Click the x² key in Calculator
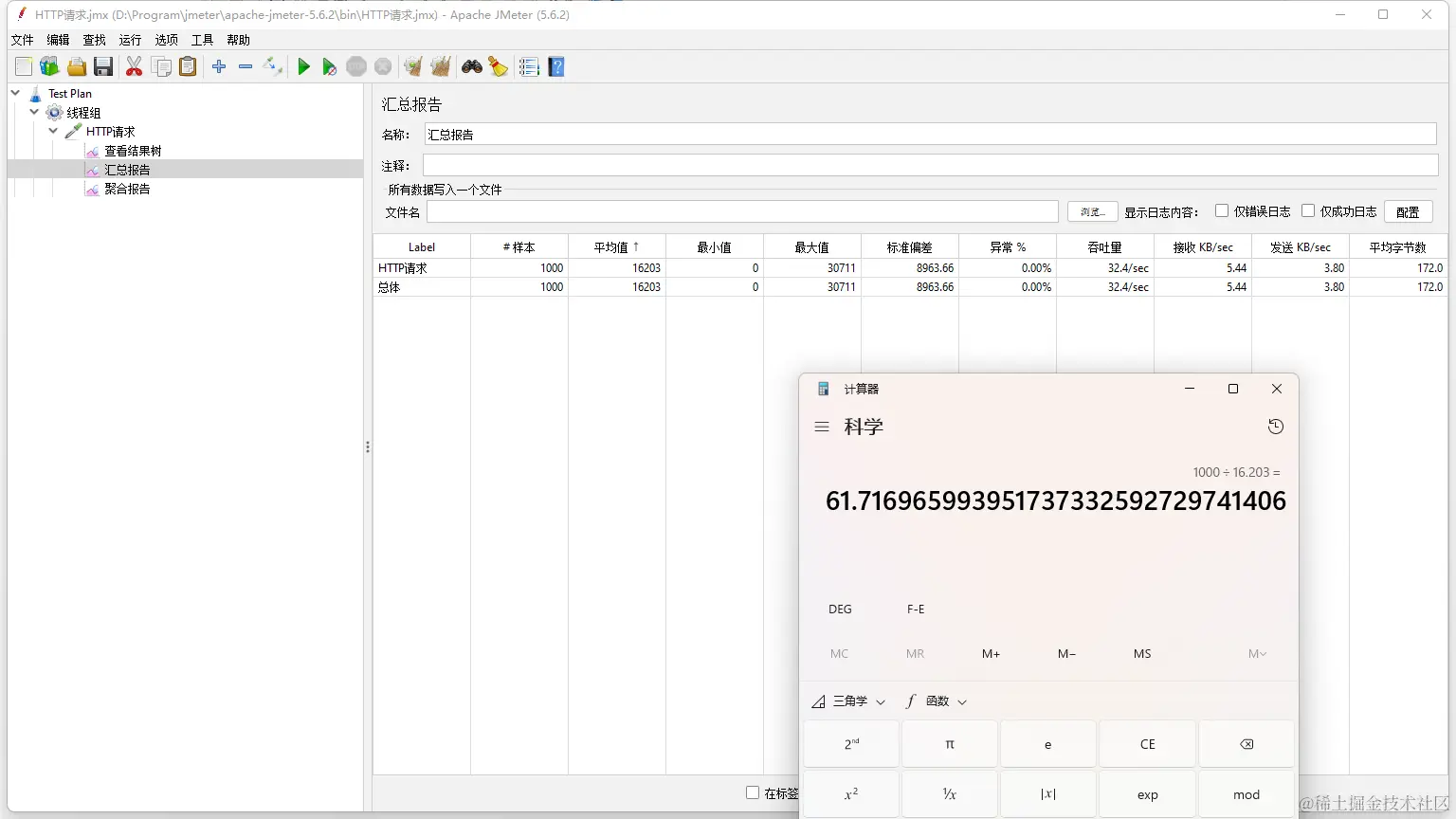This screenshot has height=819, width=1456. [x=851, y=794]
